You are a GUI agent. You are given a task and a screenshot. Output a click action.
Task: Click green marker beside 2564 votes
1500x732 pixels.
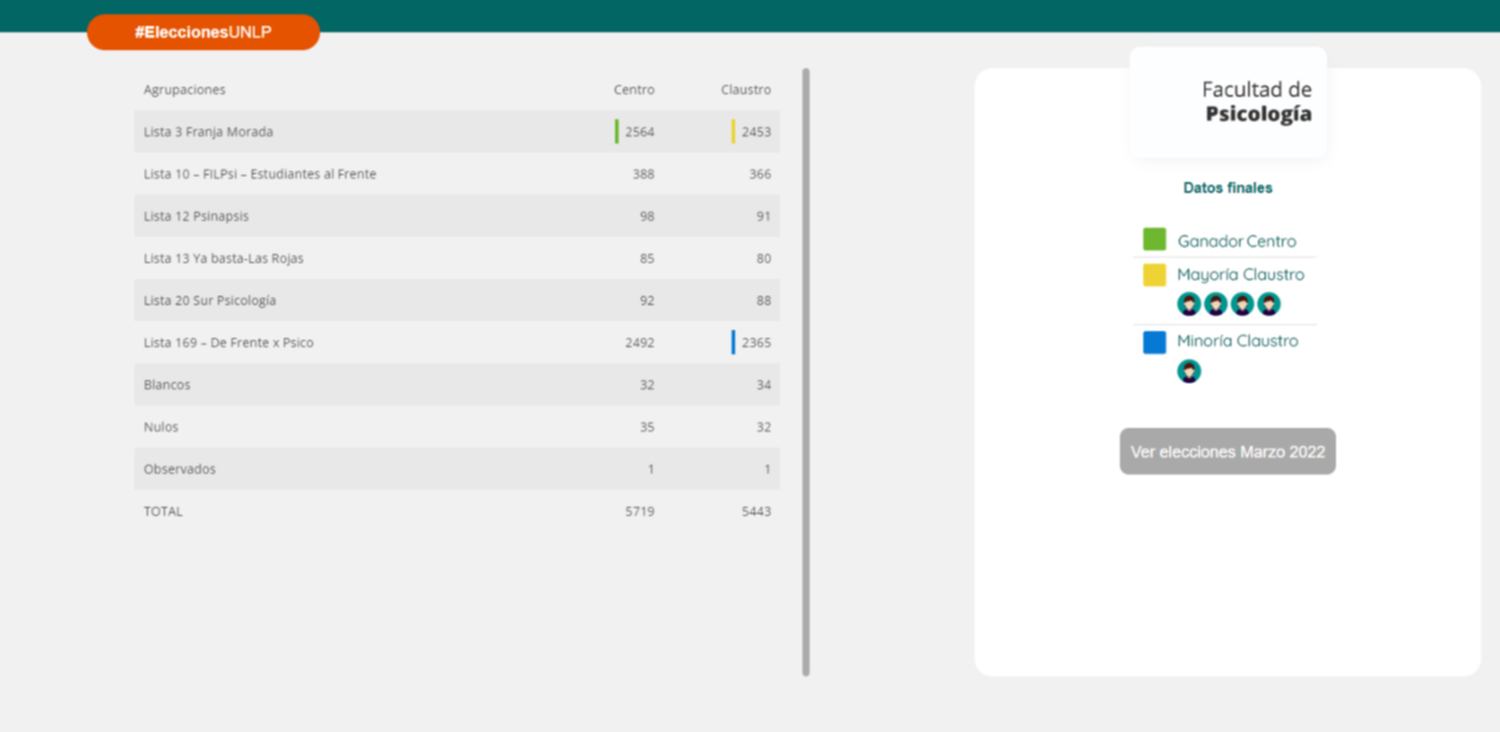(x=617, y=132)
